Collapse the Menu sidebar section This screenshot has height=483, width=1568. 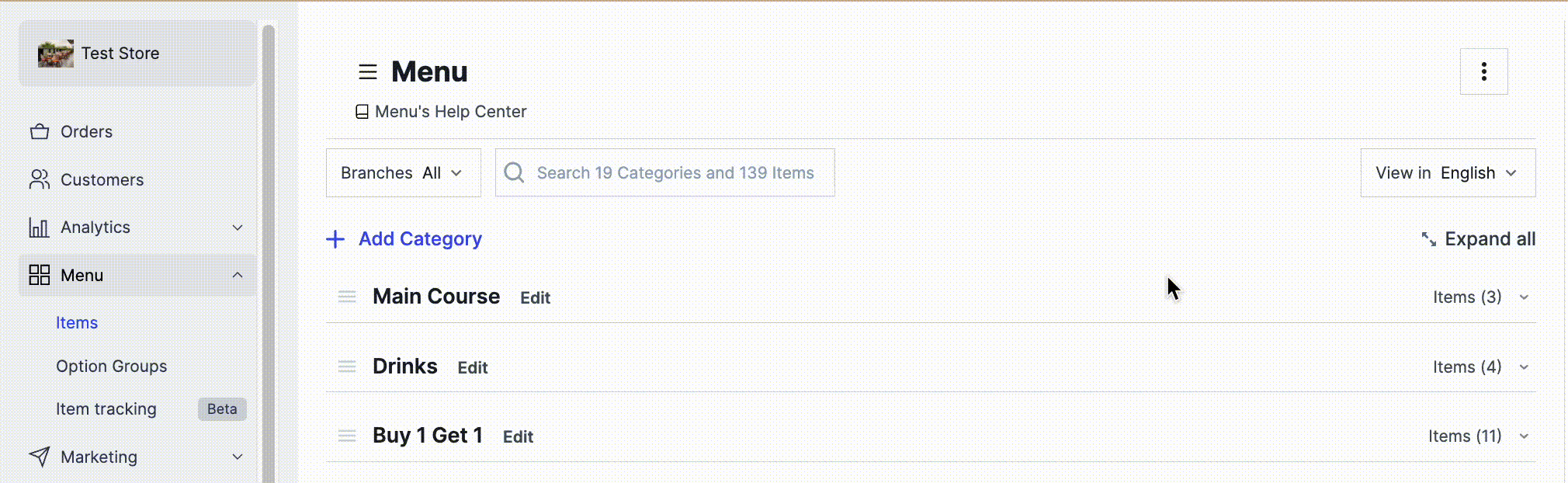[x=238, y=275]
